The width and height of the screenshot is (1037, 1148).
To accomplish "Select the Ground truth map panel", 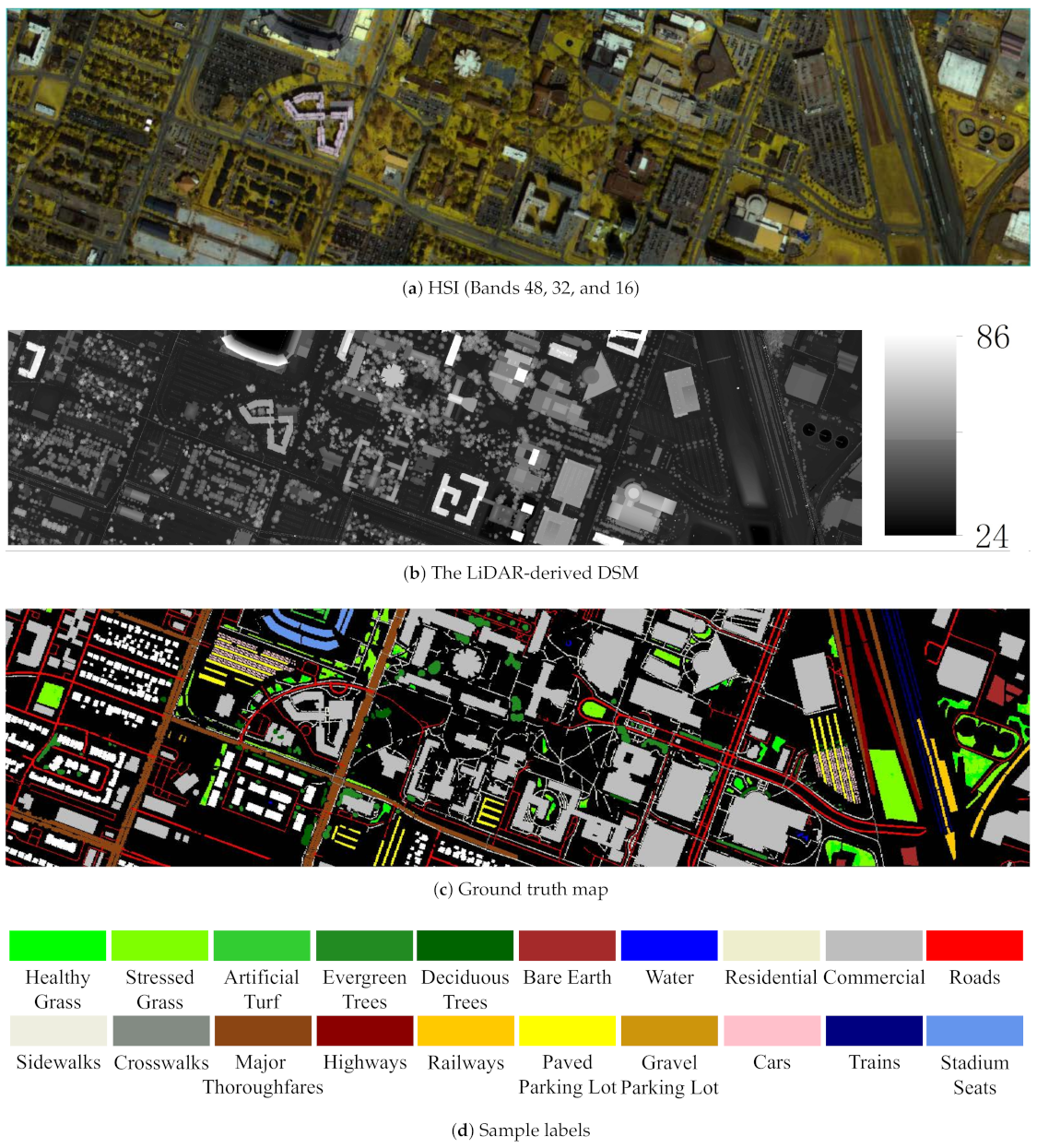I will tap(516, 738).
